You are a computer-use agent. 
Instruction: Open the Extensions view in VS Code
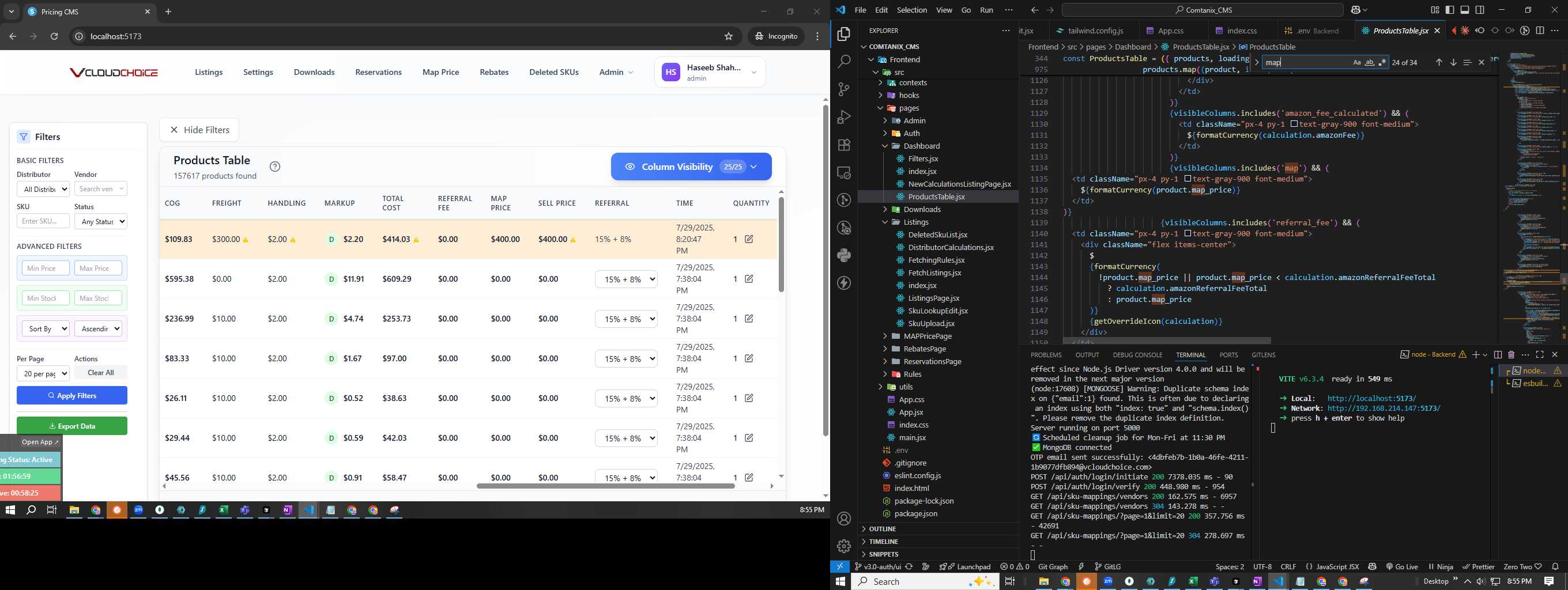point(845,145)
